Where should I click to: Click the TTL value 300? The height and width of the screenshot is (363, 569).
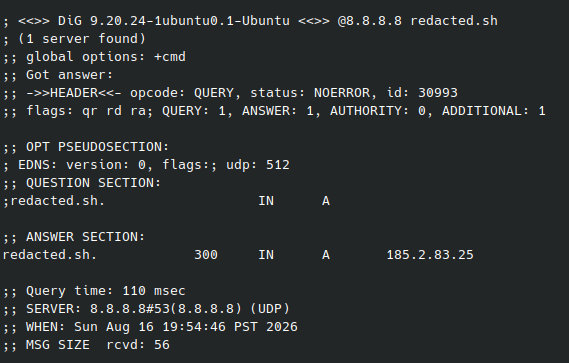point(206,255)
